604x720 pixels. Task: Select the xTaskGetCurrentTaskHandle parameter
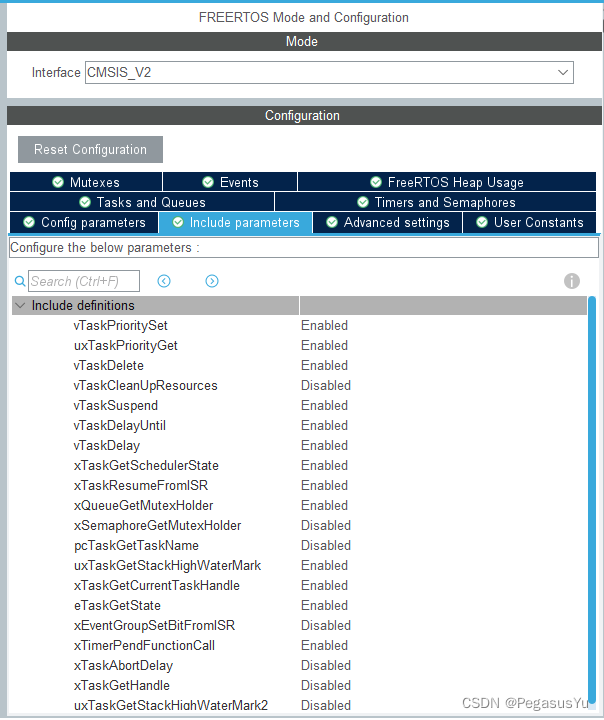click(157, 585)
